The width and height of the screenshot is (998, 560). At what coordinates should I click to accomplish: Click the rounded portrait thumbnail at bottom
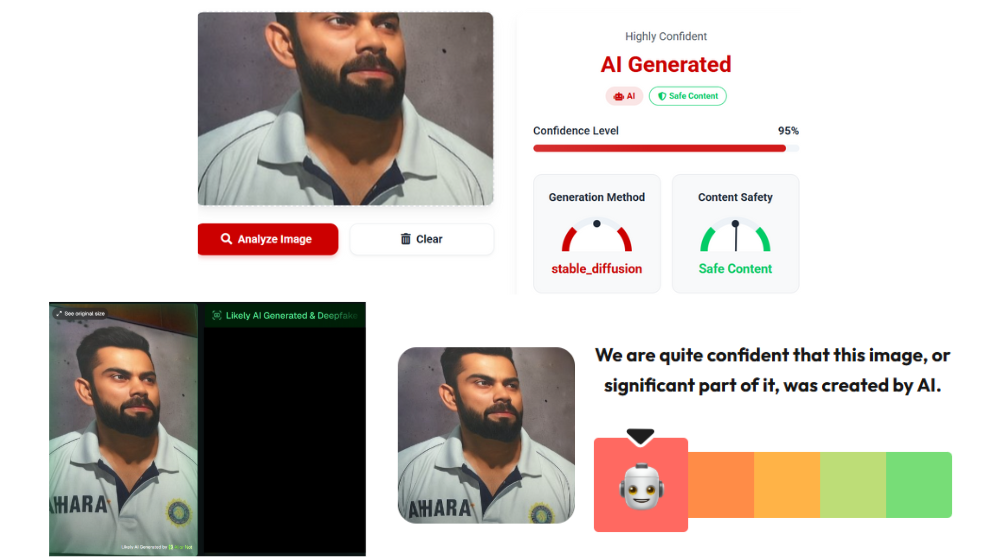(486, 435)
